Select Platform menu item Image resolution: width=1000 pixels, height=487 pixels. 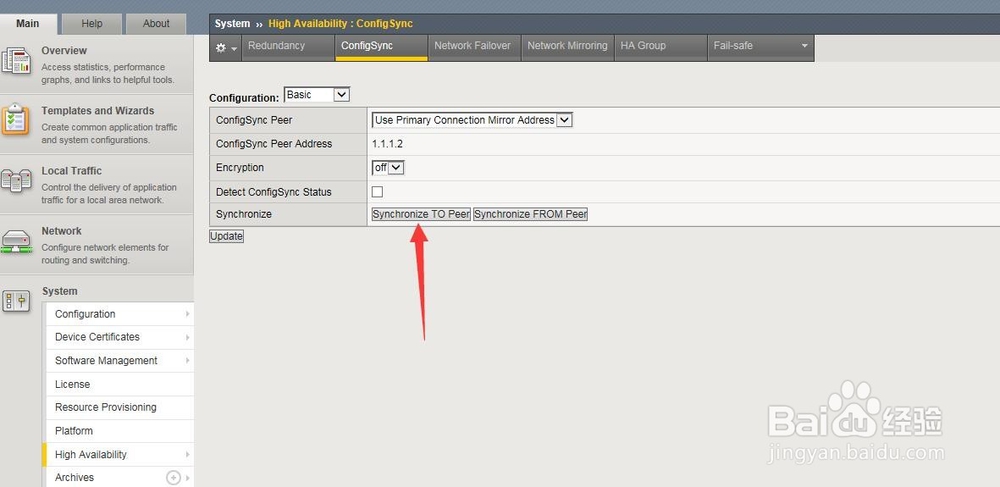(119, 431)
